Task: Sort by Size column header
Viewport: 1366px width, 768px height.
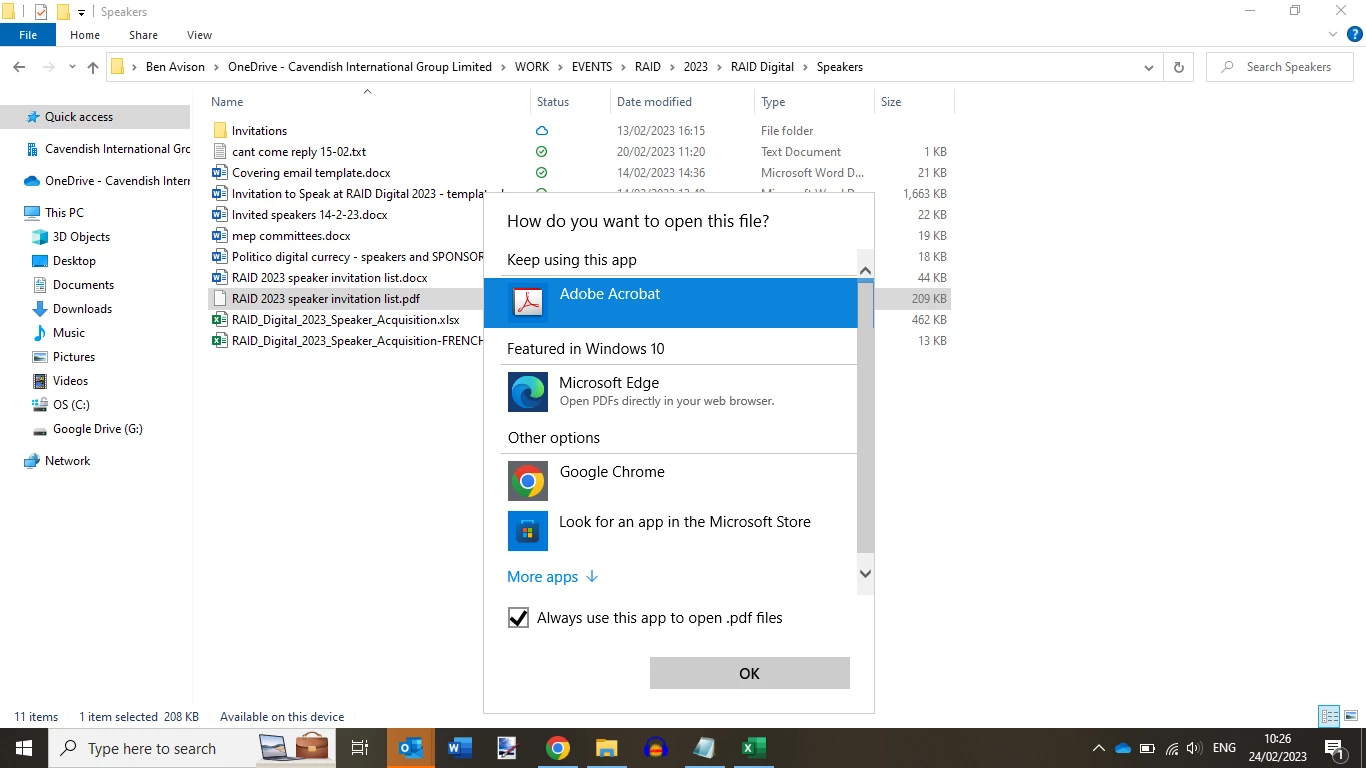Action: [914, 101]
